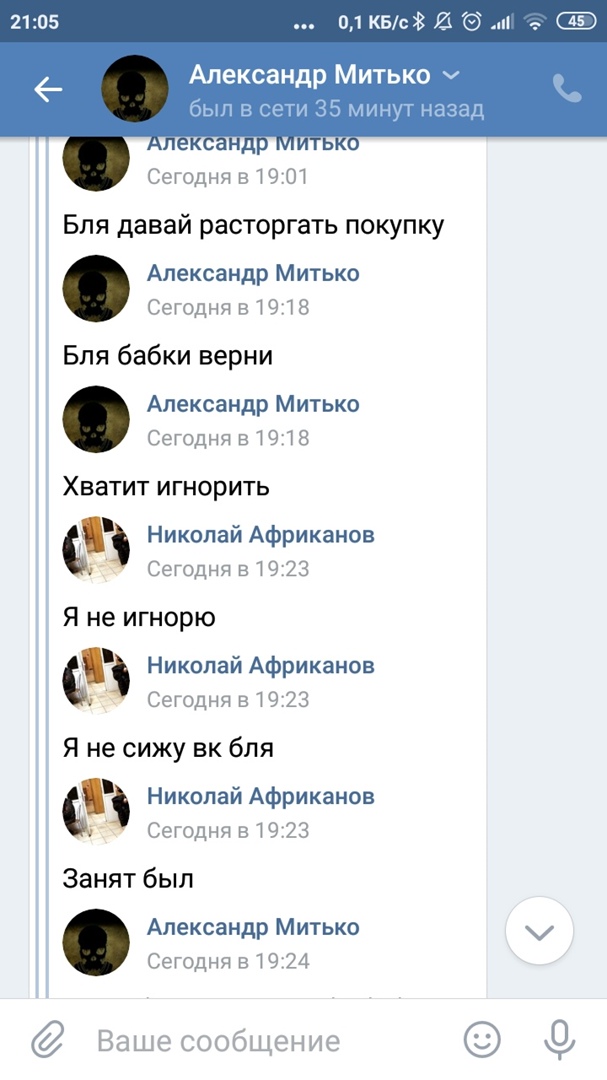The height and width of the screenshot is (1080, 607).
Task: Open the emoji smiley picker
Action: (x=482, y=1040)
